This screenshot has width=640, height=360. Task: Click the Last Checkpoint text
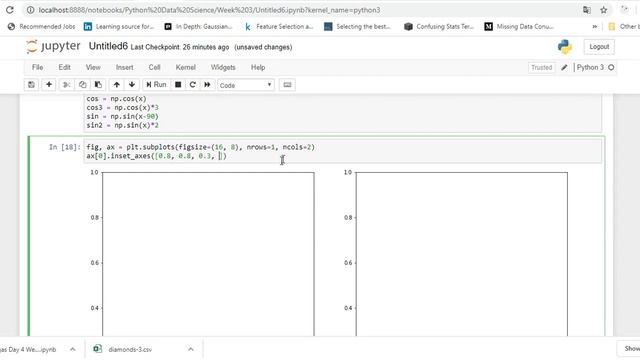point(180,47)
